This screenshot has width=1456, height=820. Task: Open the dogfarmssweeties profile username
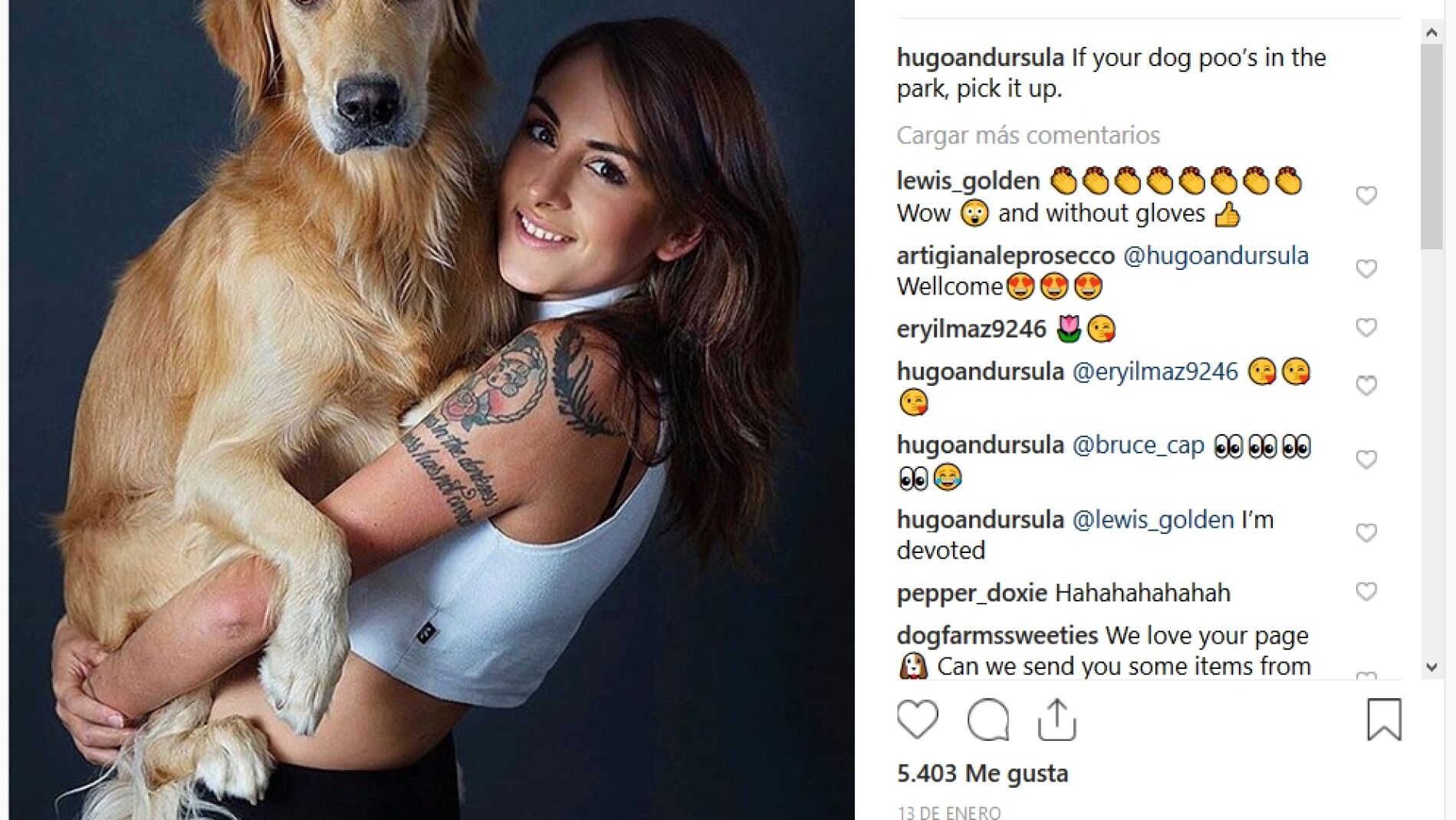[x=998, y=636]
